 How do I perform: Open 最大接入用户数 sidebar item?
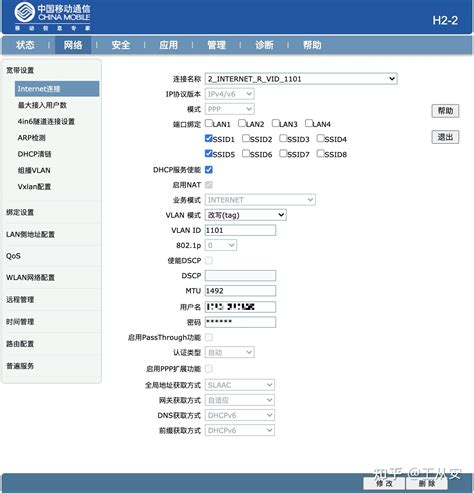(42, 105)
